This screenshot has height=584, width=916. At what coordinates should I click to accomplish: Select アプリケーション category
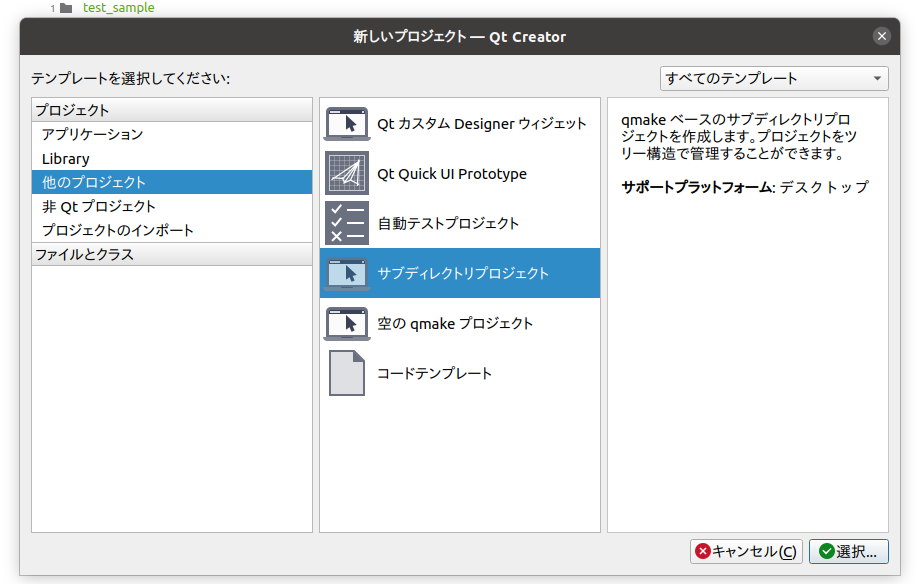(172, 134)
